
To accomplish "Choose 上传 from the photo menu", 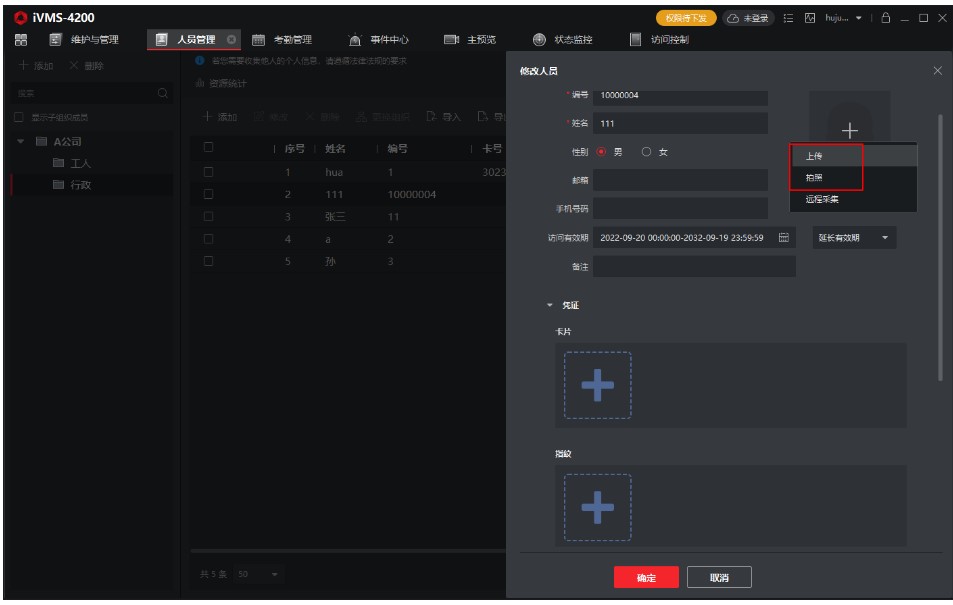I will coord(854,156).
